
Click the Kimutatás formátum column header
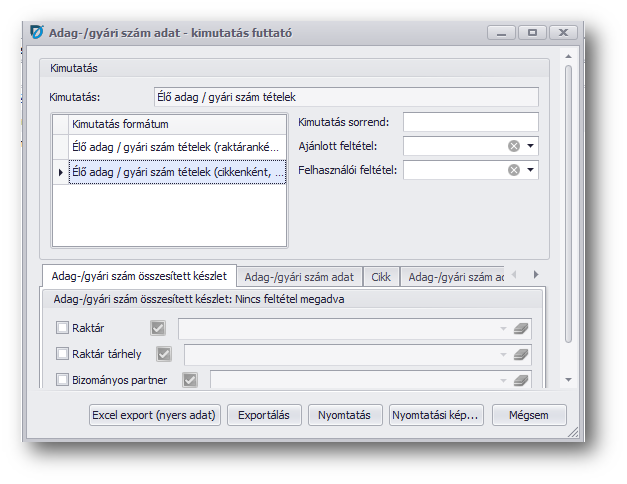point(177,124)
